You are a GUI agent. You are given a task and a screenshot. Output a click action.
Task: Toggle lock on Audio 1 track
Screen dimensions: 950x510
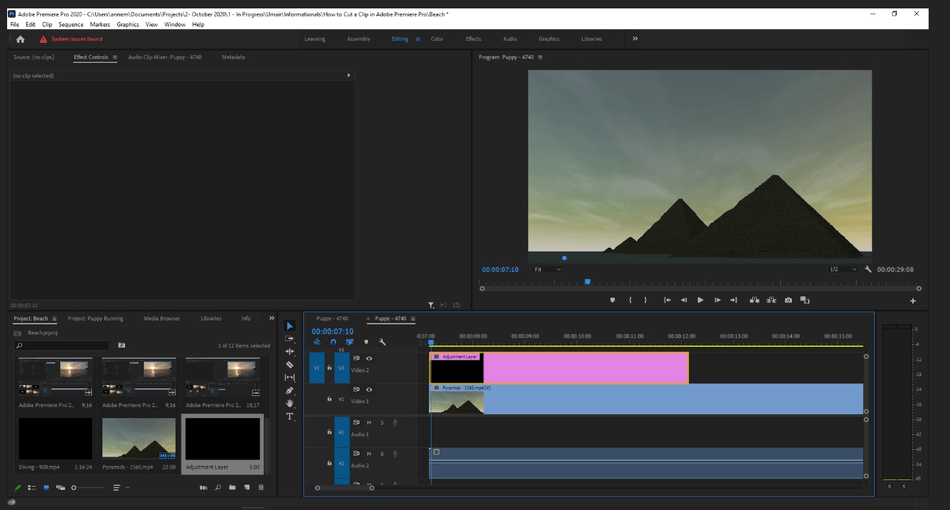coord(330,432)
